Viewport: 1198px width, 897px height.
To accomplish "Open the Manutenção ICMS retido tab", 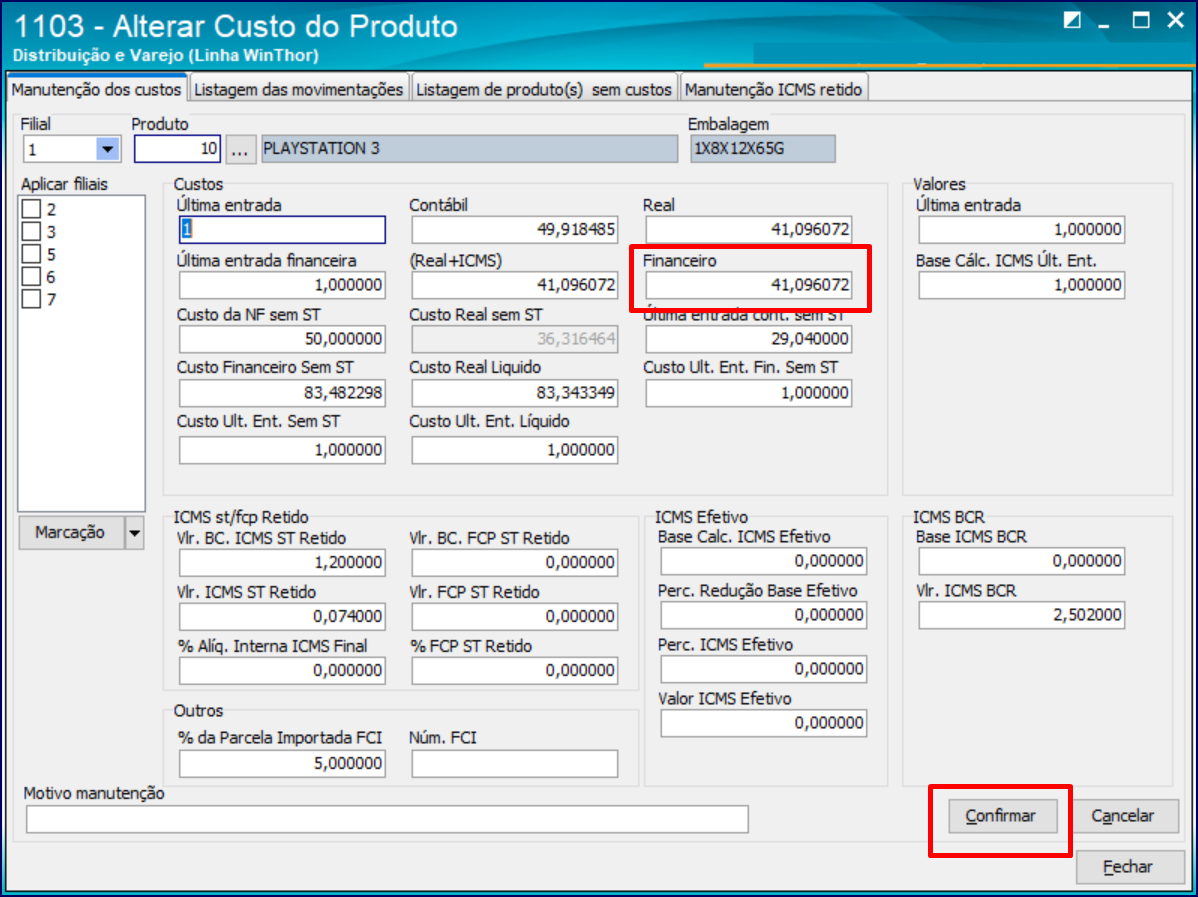I will tap(773, 89).
